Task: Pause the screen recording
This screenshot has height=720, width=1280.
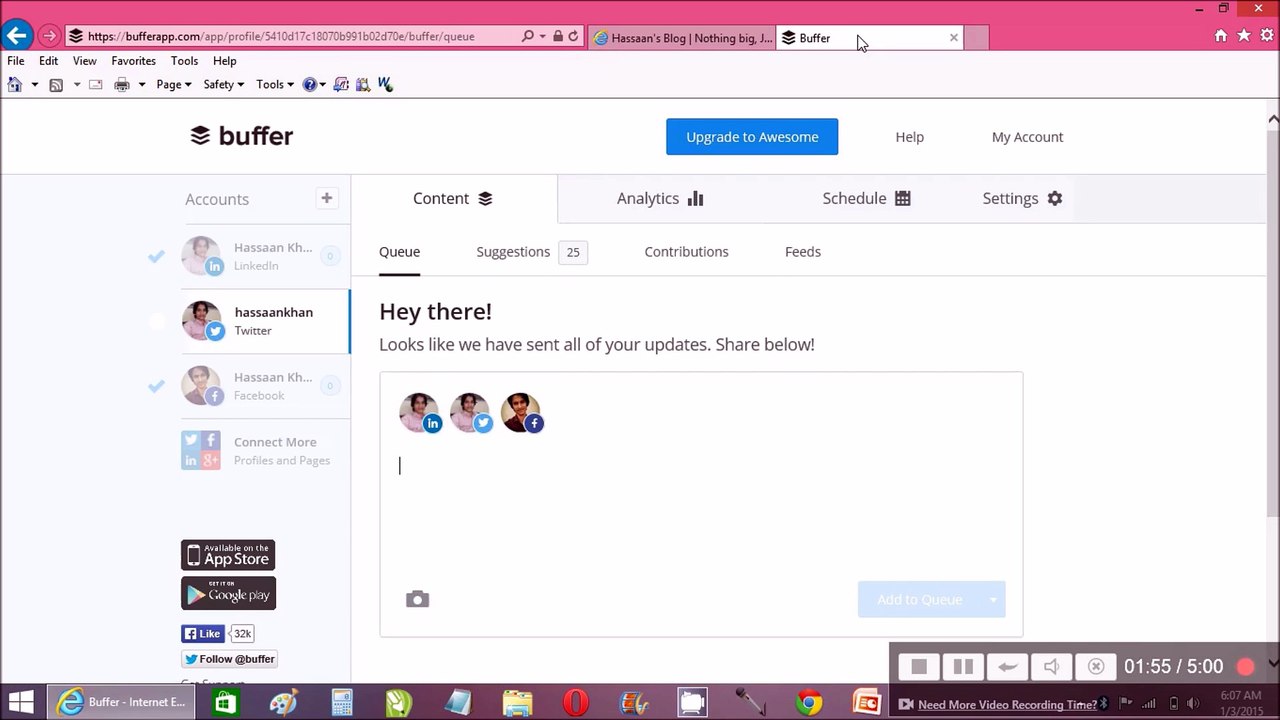Action: click(x=963, y=667)
